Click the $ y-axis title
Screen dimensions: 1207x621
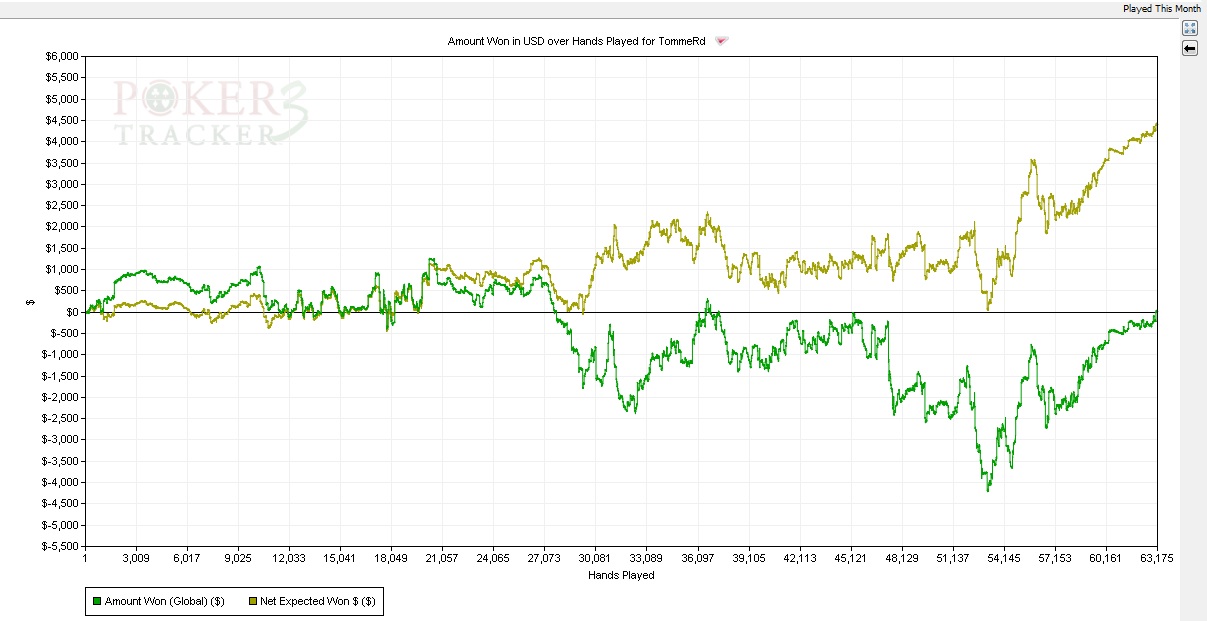pyautogui.click(x=31, y=302)
